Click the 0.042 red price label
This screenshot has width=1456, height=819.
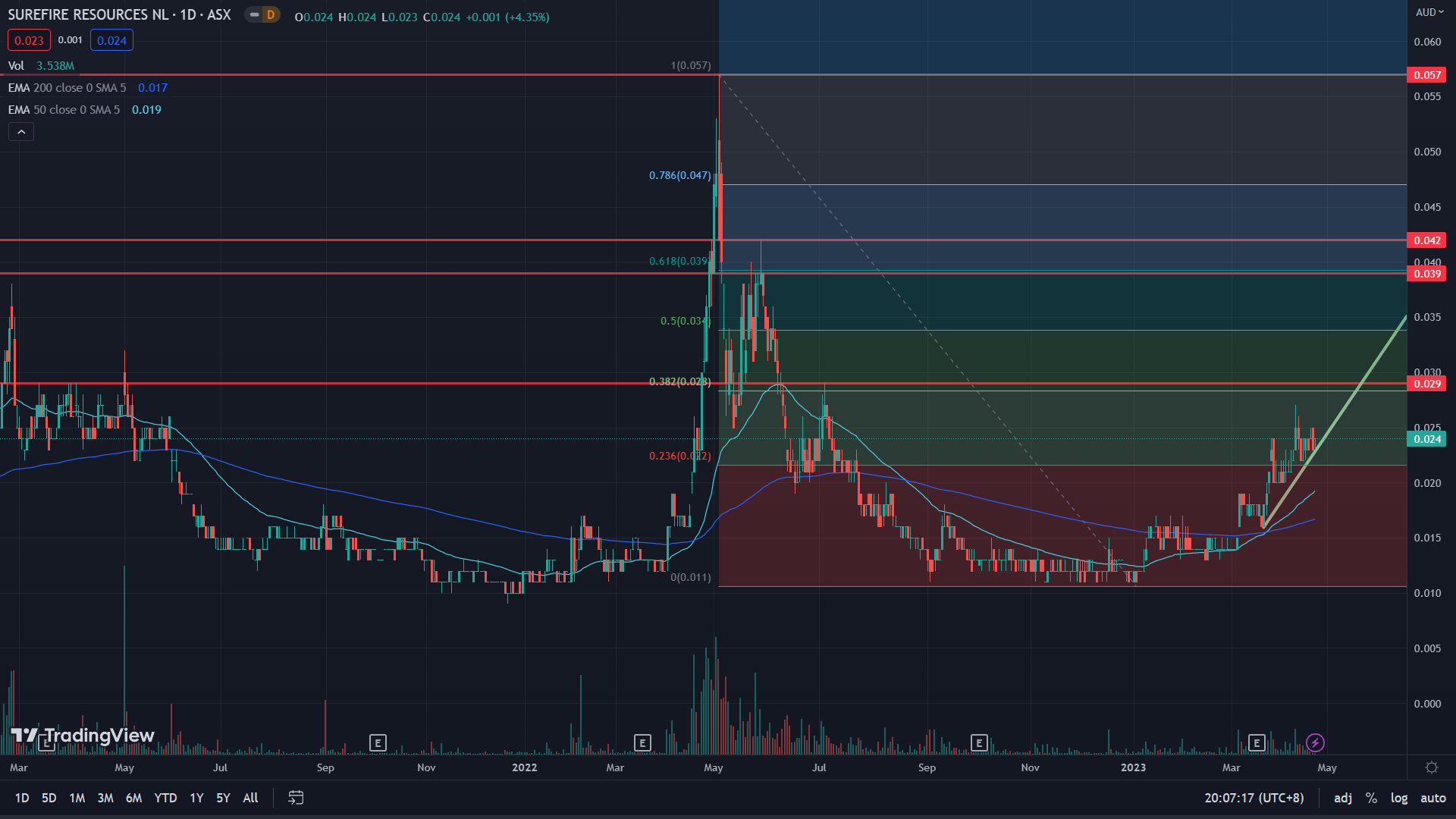pos(1426,240)
